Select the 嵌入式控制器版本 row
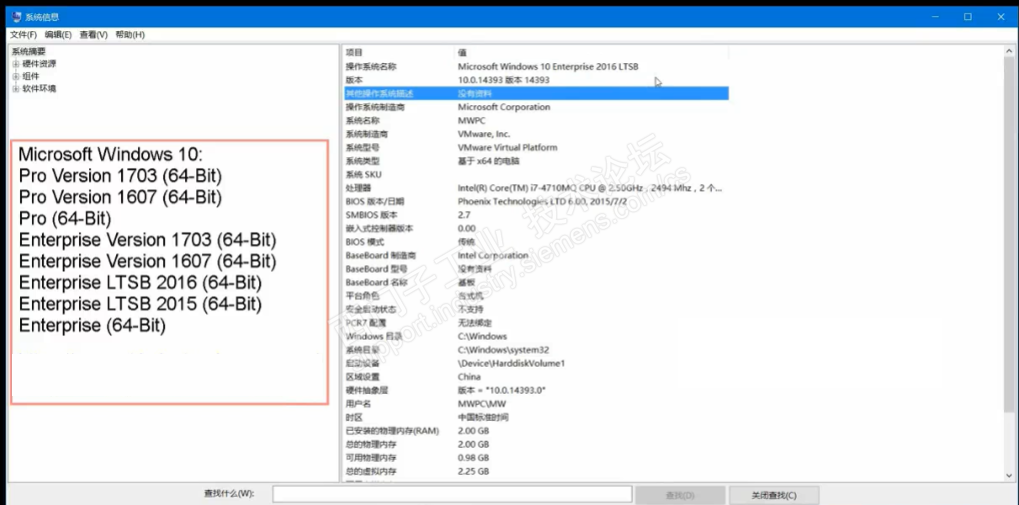 coord(535,229)
